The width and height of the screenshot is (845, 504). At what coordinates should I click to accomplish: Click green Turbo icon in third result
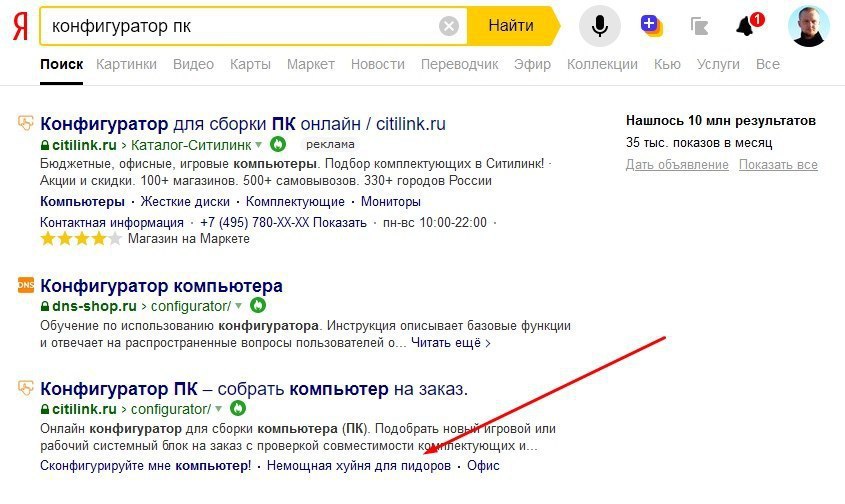238,409
